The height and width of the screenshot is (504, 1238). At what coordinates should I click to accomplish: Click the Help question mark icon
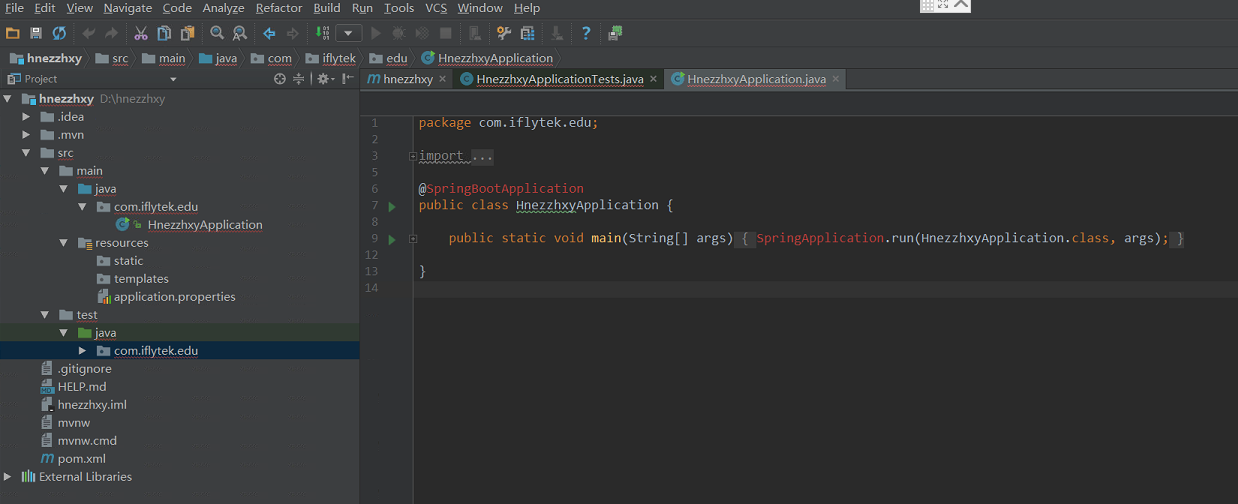tap(586, 33)
